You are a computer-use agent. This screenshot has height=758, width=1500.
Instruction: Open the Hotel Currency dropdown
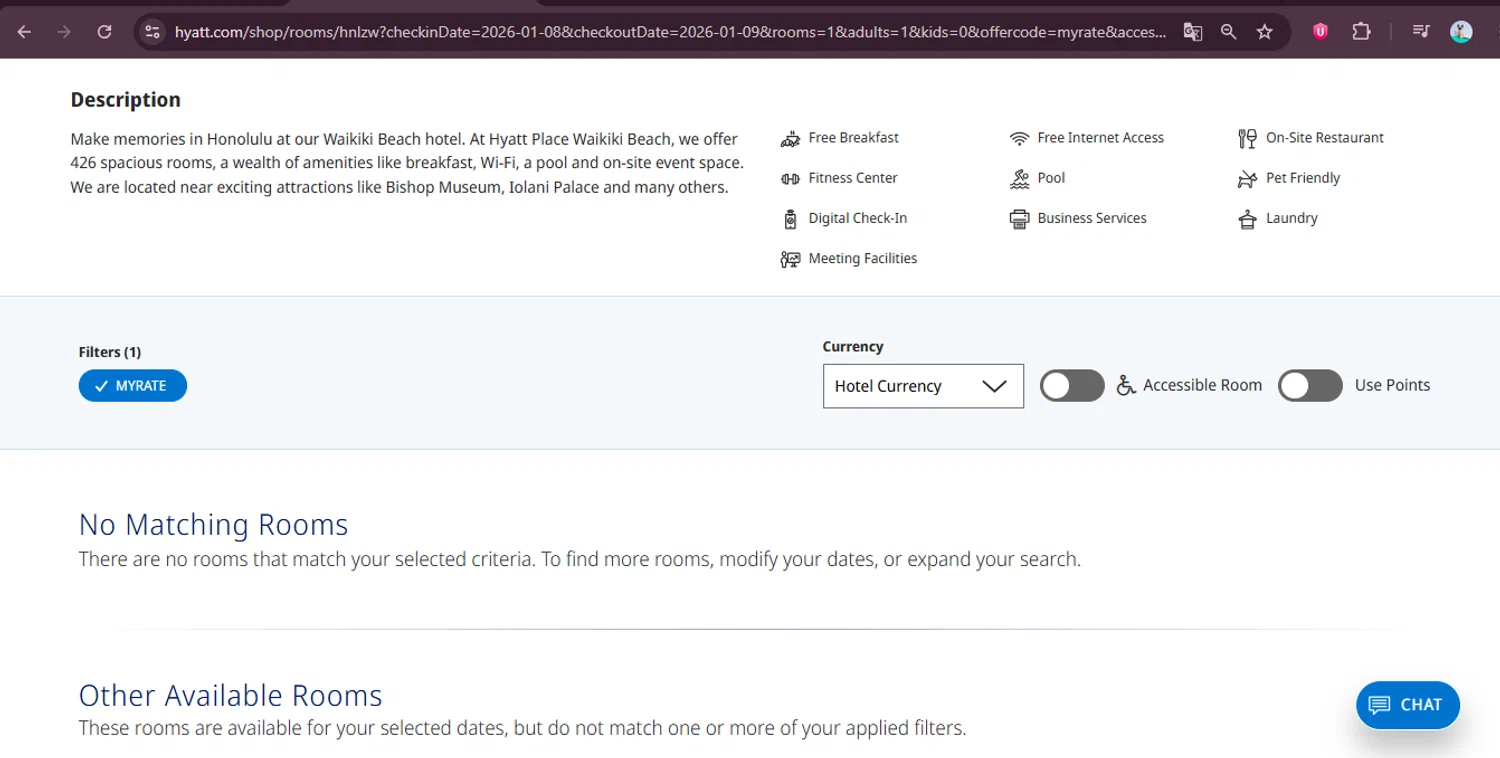tap(923, 386)
